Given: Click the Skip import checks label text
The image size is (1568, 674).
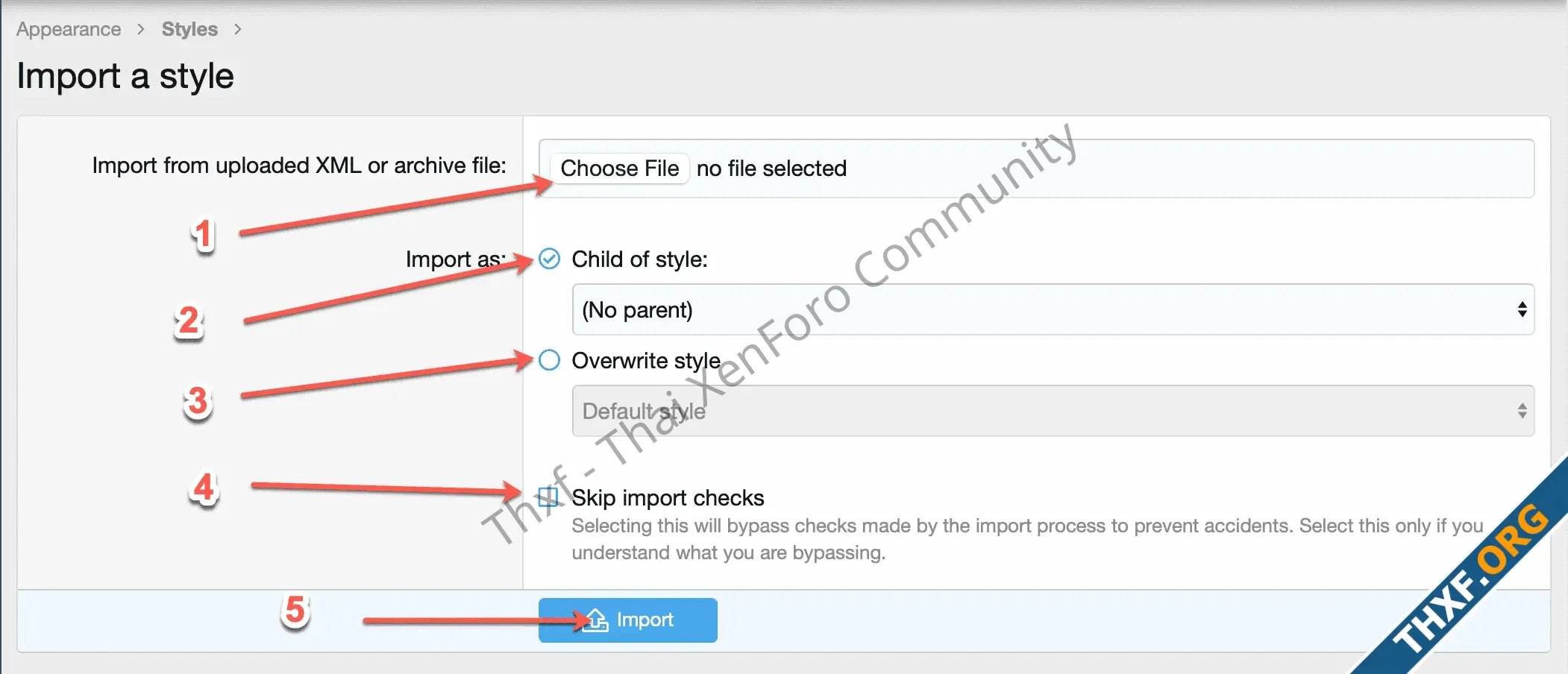Looking at the screenshot, I should [x=668, y=497].
